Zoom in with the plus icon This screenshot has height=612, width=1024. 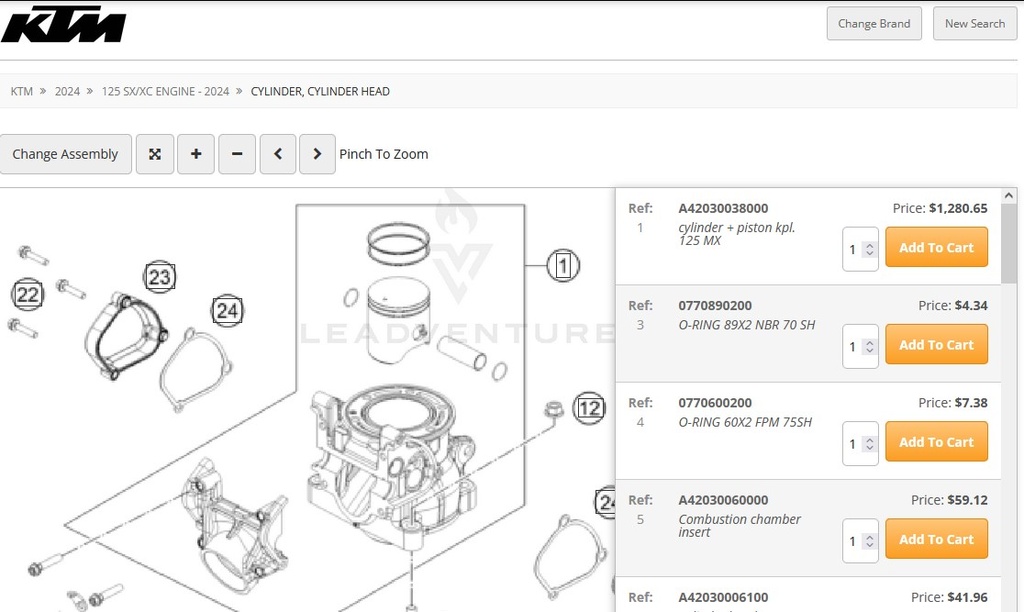tap(196, 154)
